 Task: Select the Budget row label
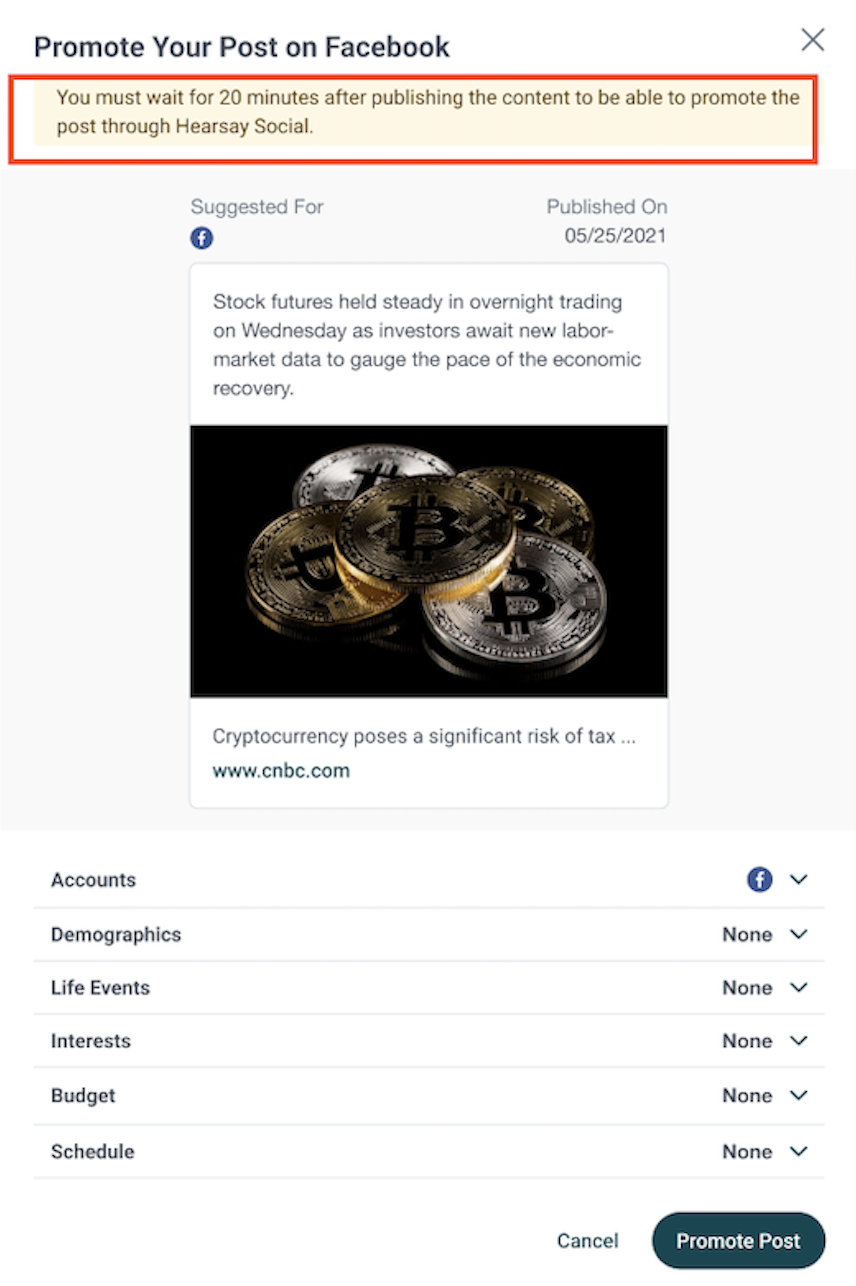coord(83,1095)
